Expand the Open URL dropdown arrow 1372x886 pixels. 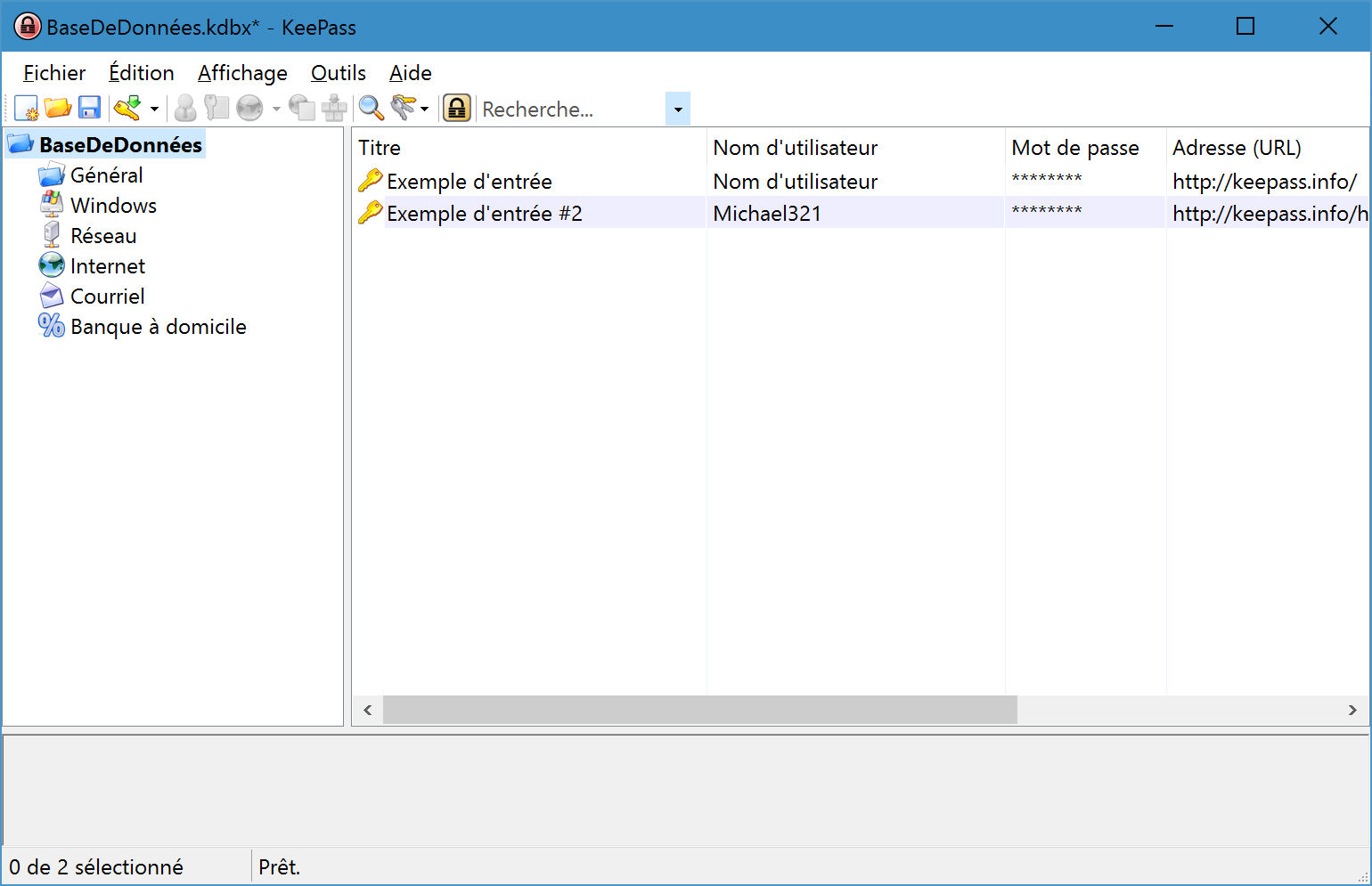coord(276,109)
